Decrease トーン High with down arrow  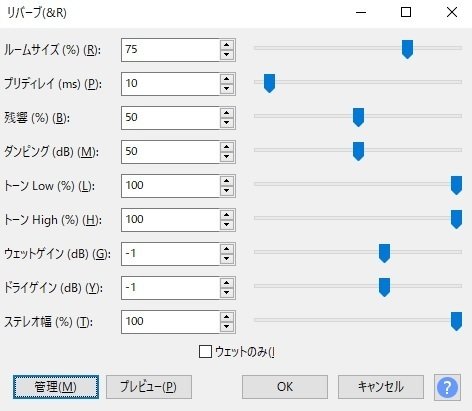(227, 225)
